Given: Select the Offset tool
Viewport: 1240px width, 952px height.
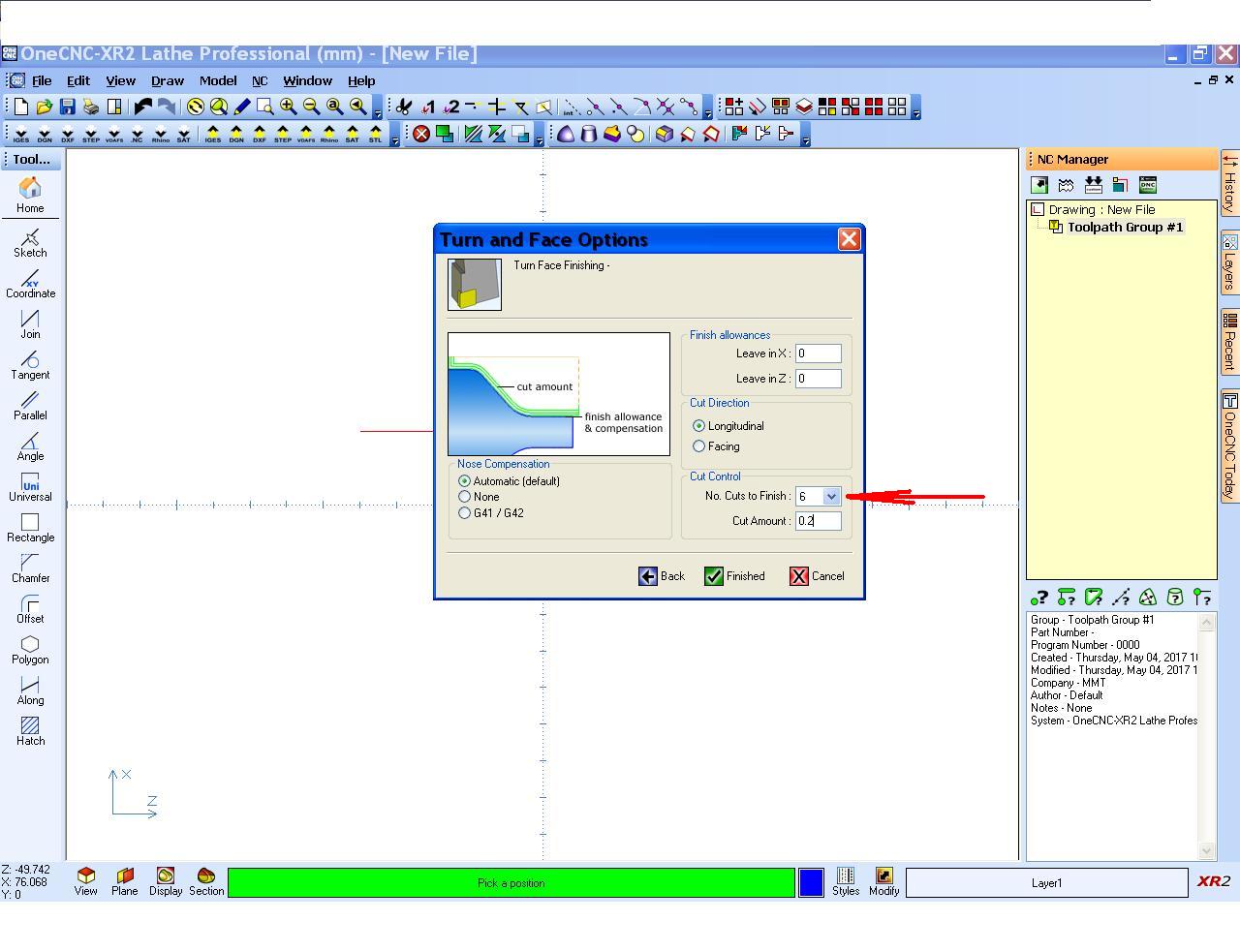Looking at the screenshot, I should click(30, 609).
